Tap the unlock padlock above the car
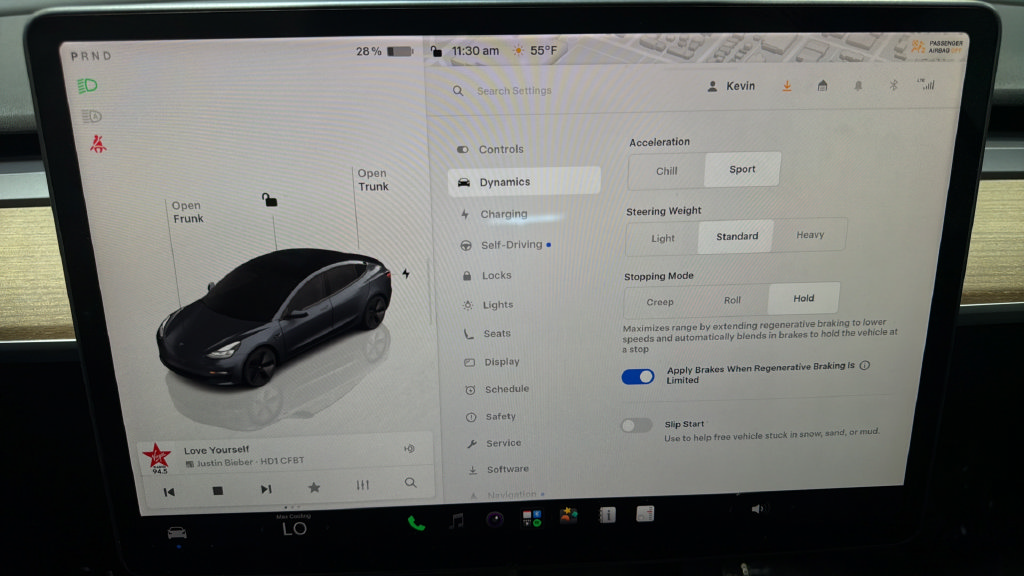 coord(269,199)
